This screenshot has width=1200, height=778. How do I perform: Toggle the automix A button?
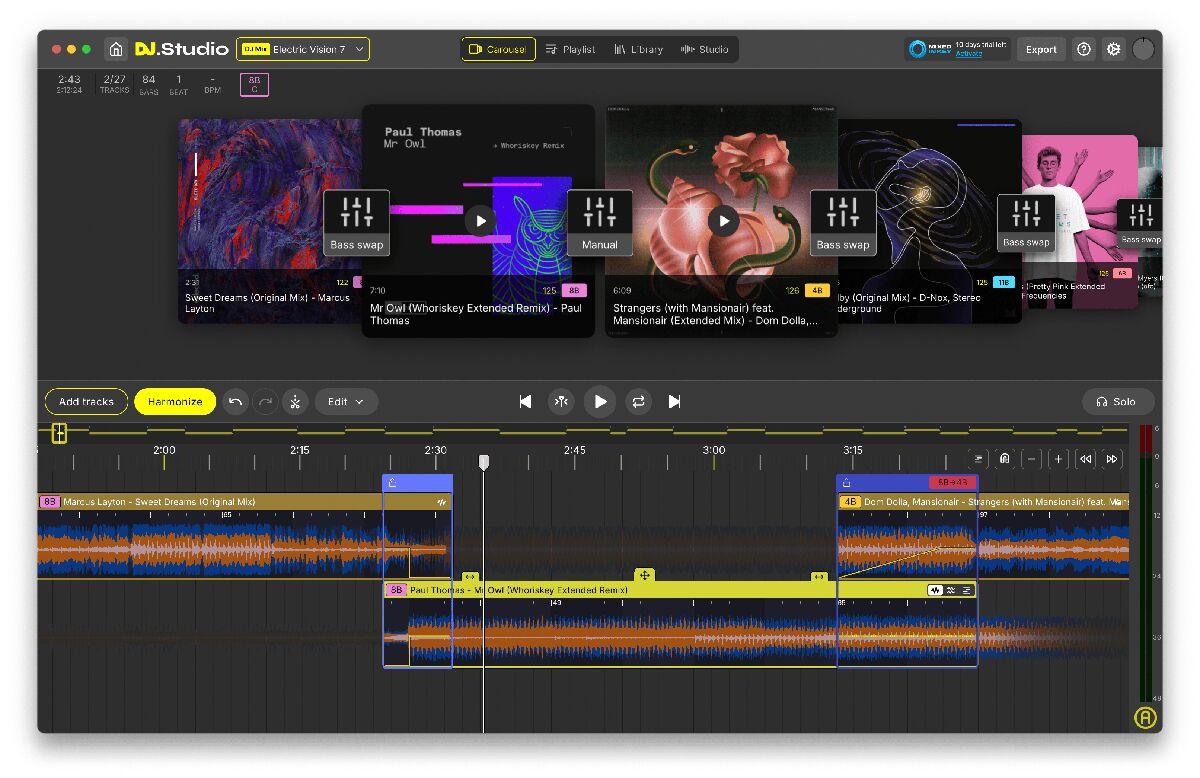pyautogui.click(x=1144, y=717)
